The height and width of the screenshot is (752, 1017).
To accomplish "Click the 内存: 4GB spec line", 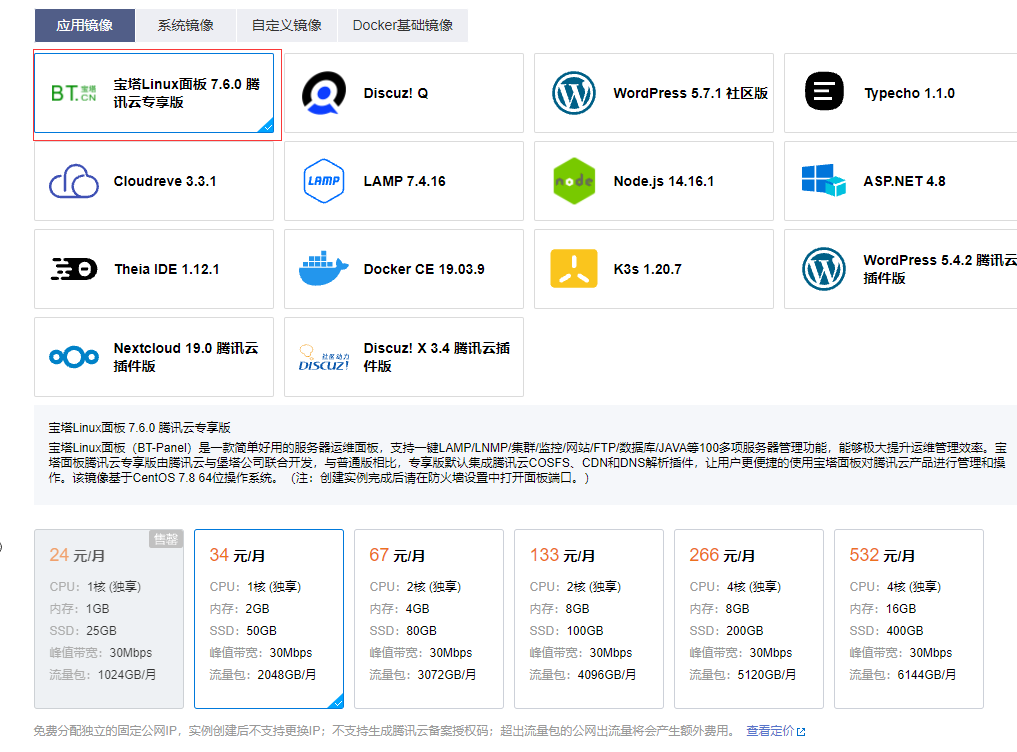I will [x=400, y=609].
